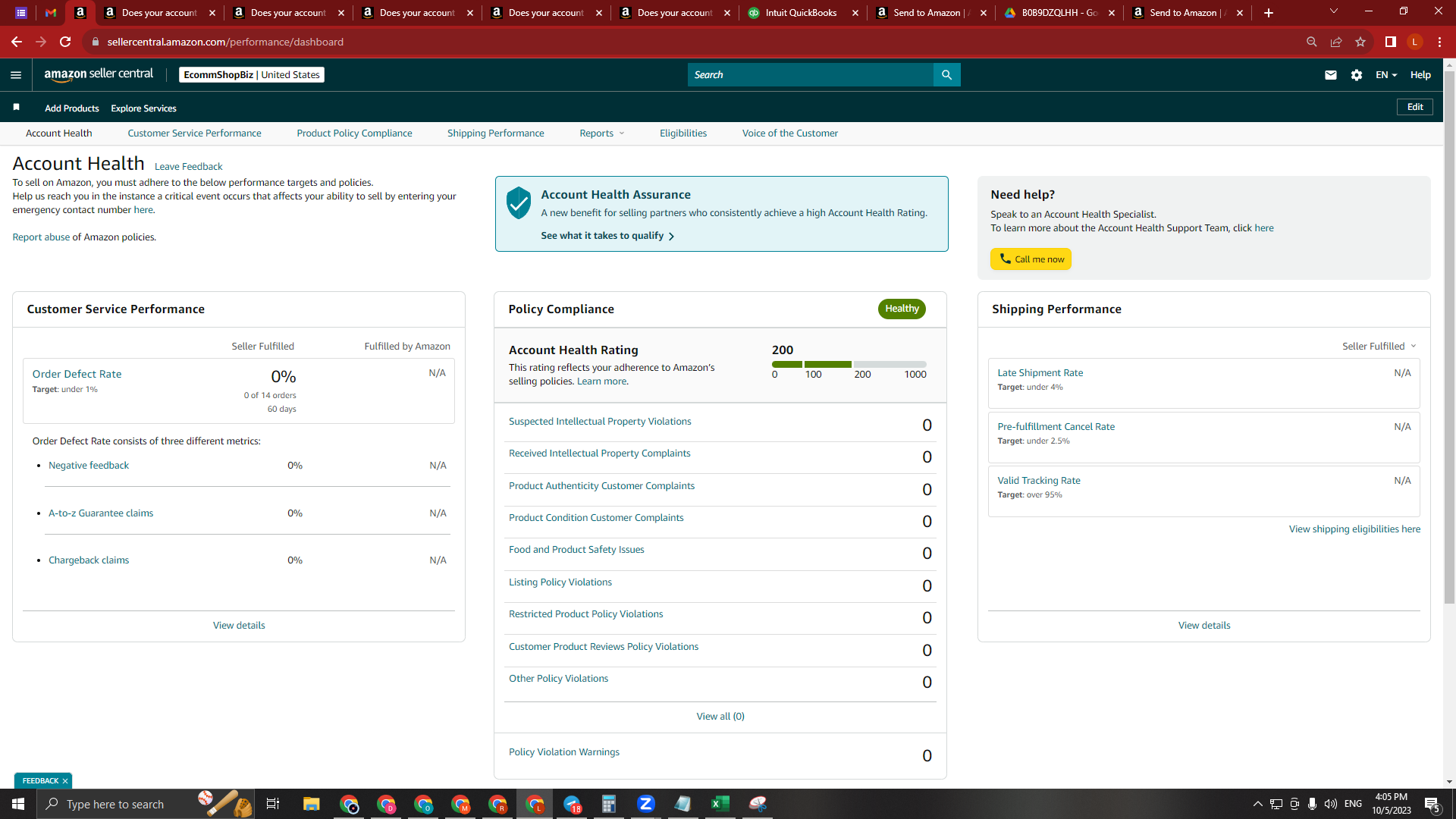Open Policy Violation Warnings link
This screenshot has width=1456, height=819.
click(x=563, y=752)
